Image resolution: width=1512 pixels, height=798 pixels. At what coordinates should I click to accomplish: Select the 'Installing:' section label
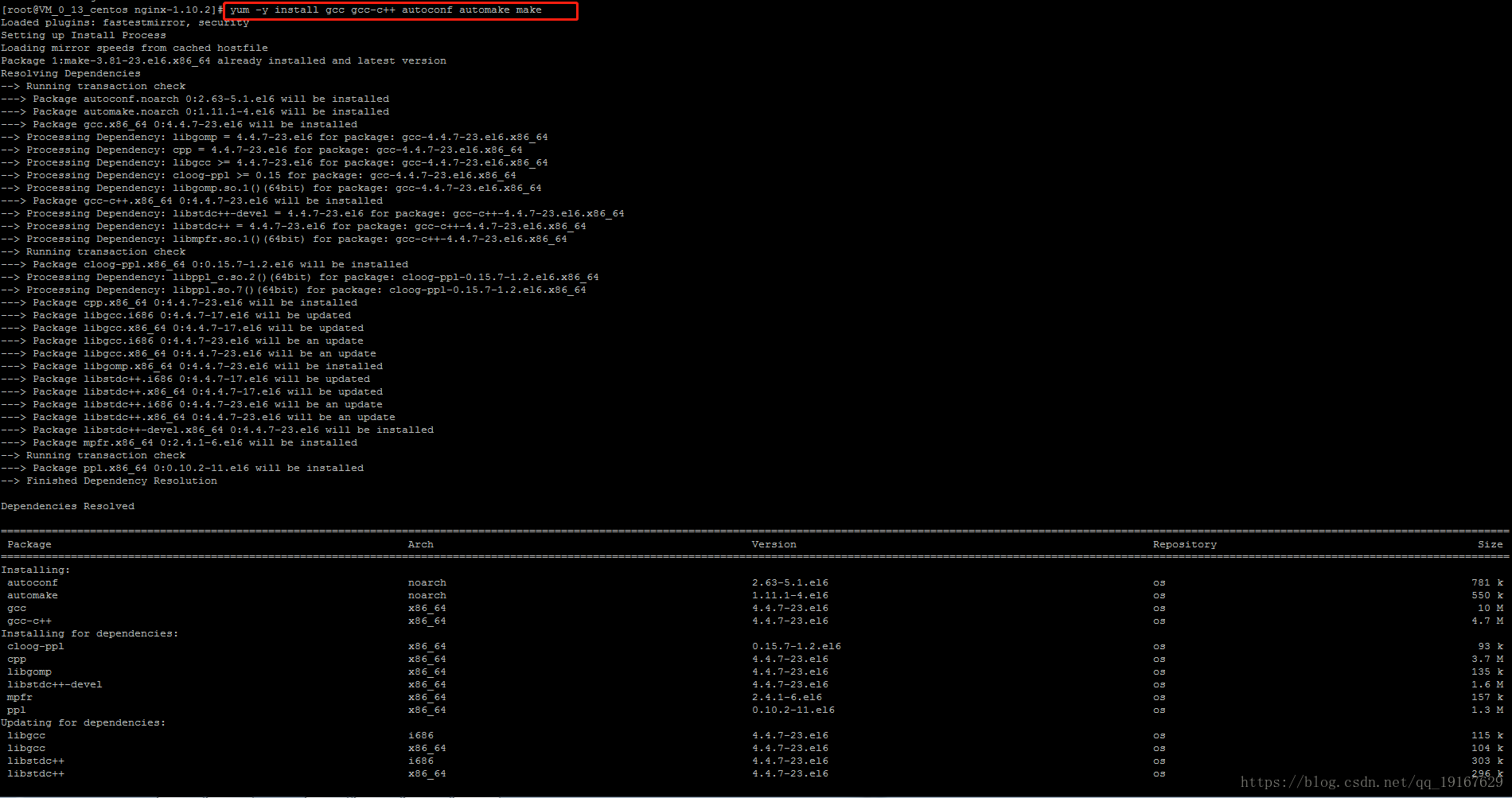(36, 570)
